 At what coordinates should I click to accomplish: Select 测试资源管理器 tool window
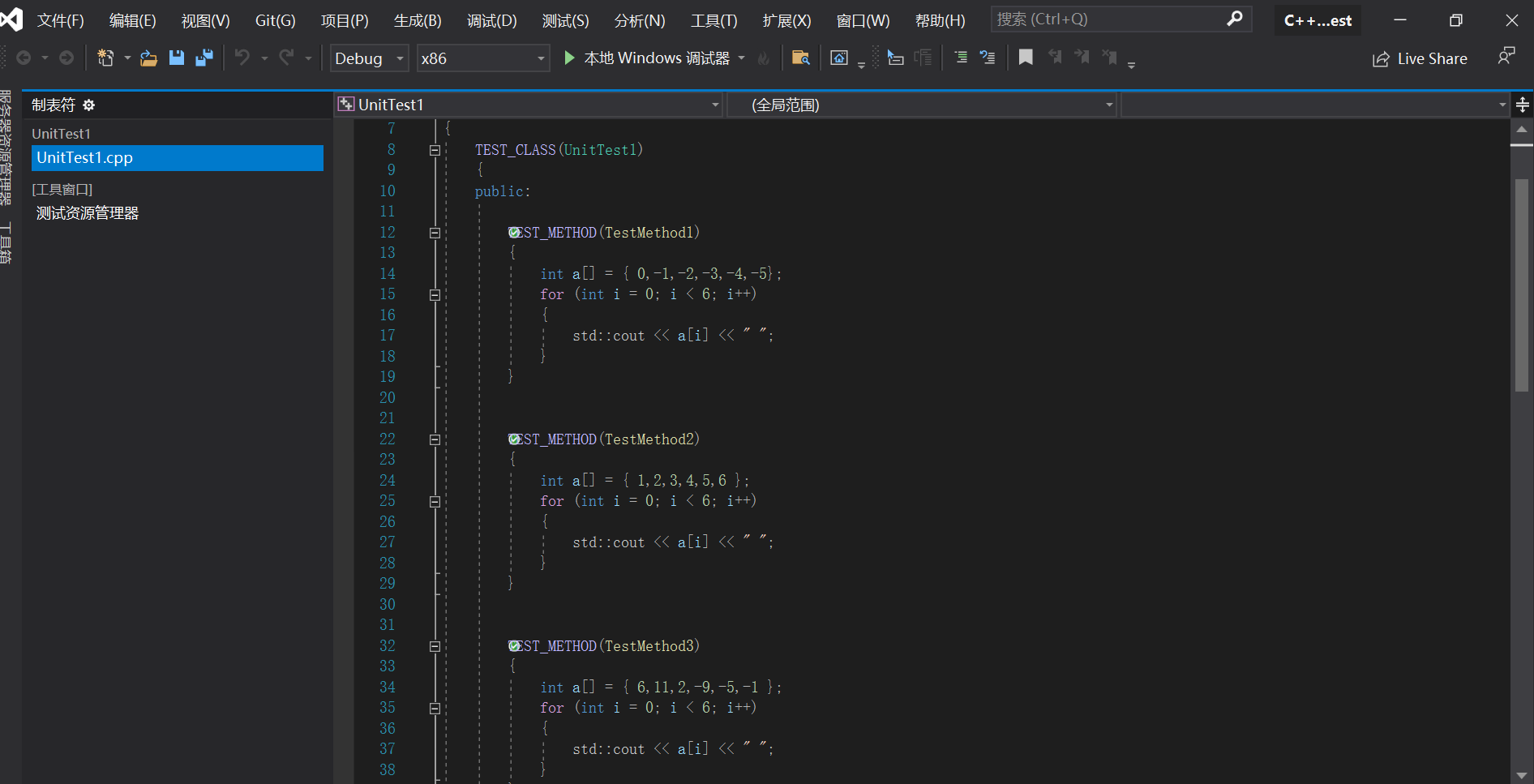(x=88, y=213)
